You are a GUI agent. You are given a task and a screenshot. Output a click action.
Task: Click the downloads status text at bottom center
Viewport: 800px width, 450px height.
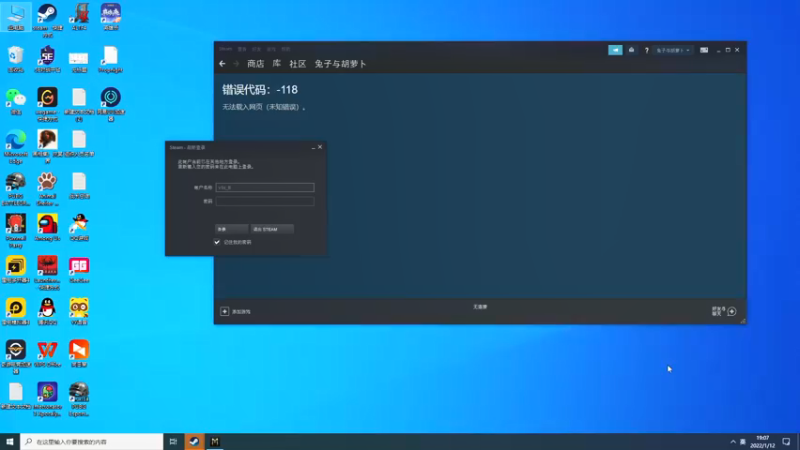(480, 307)
